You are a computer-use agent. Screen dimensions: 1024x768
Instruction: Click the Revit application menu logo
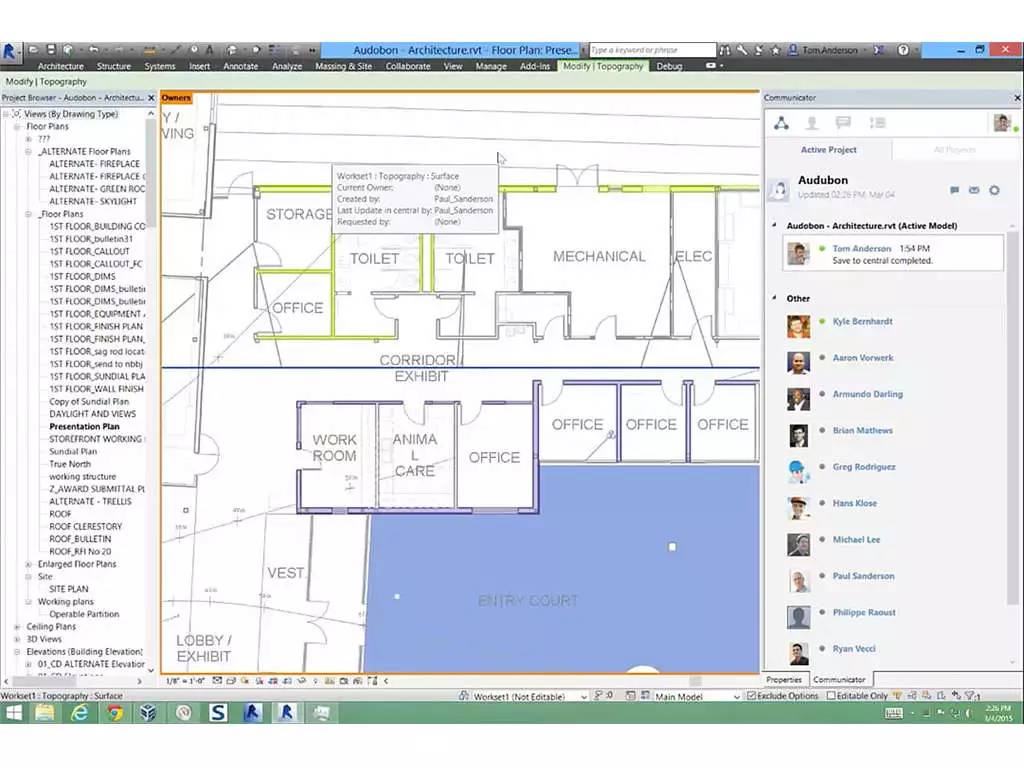click(11, 50)
